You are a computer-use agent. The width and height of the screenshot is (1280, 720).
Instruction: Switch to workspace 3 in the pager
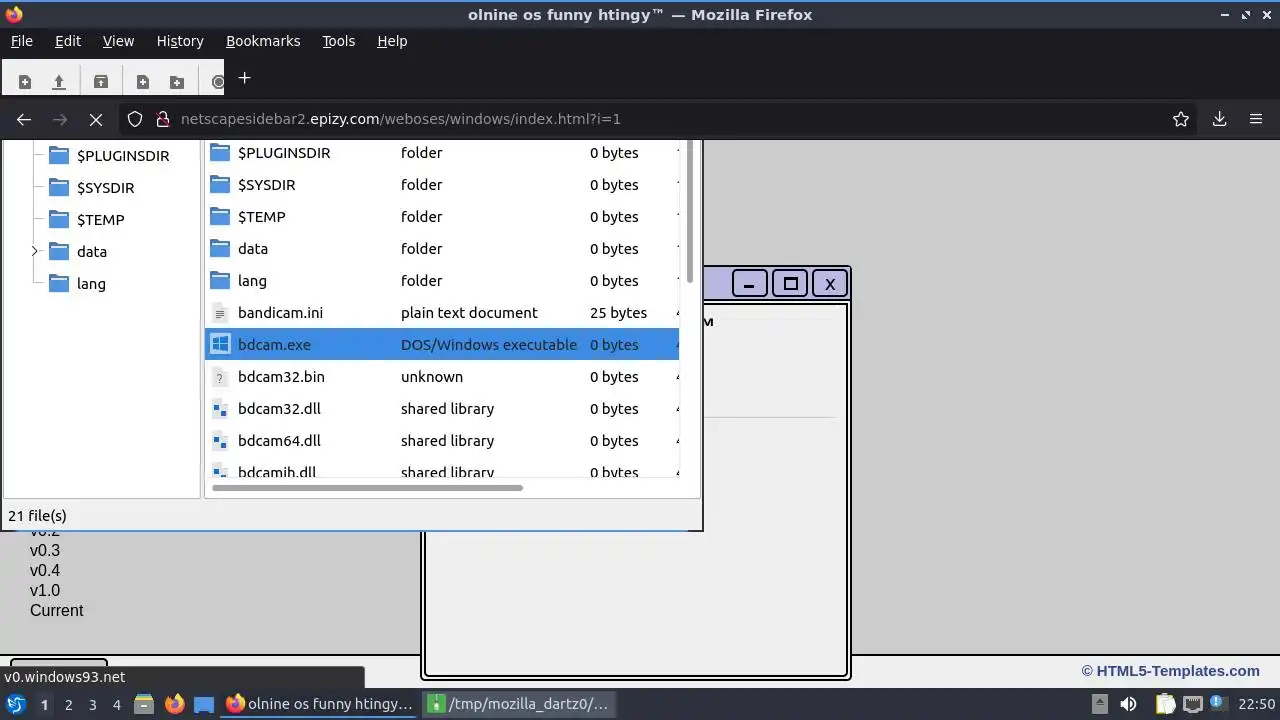pyautogui.click(x=93, y=704)
